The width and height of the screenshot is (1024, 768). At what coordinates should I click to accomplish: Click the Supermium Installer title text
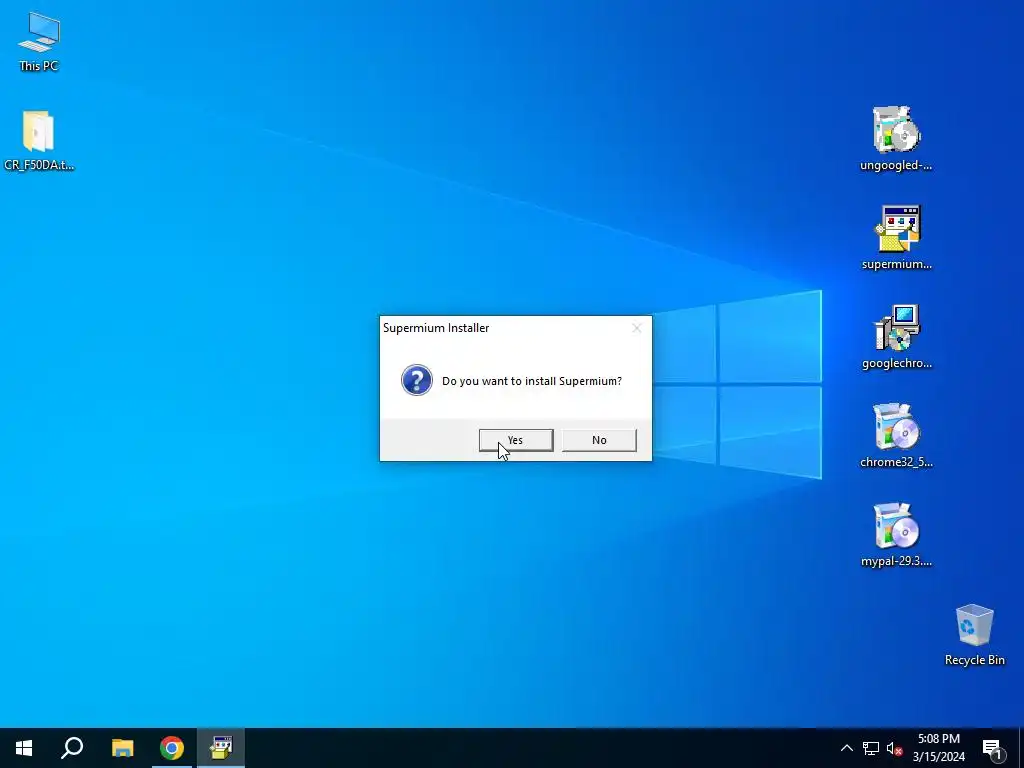tap(436, 328)
